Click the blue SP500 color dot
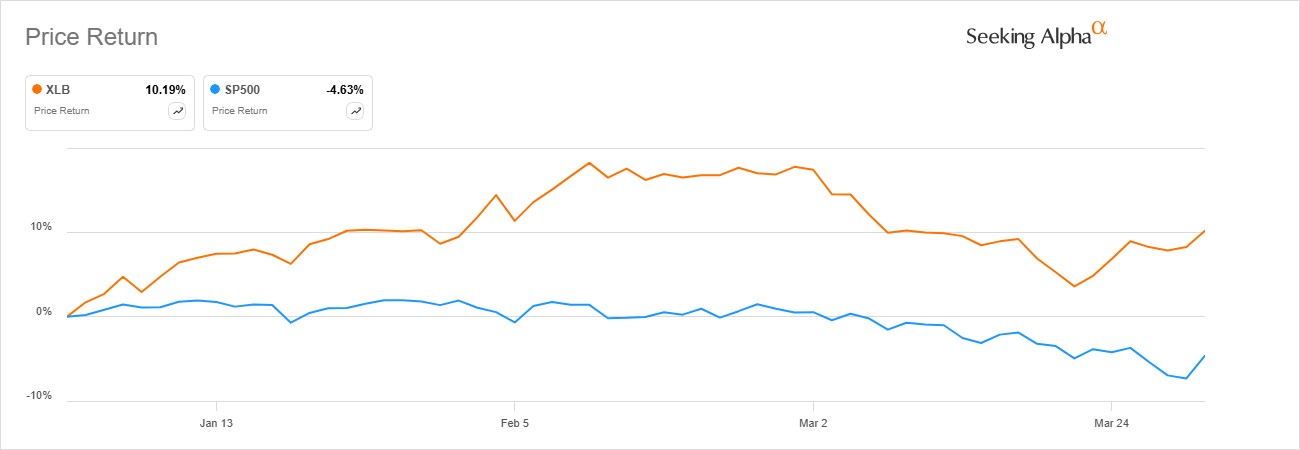Viewport: 1300px width, 450px height. 215,89
